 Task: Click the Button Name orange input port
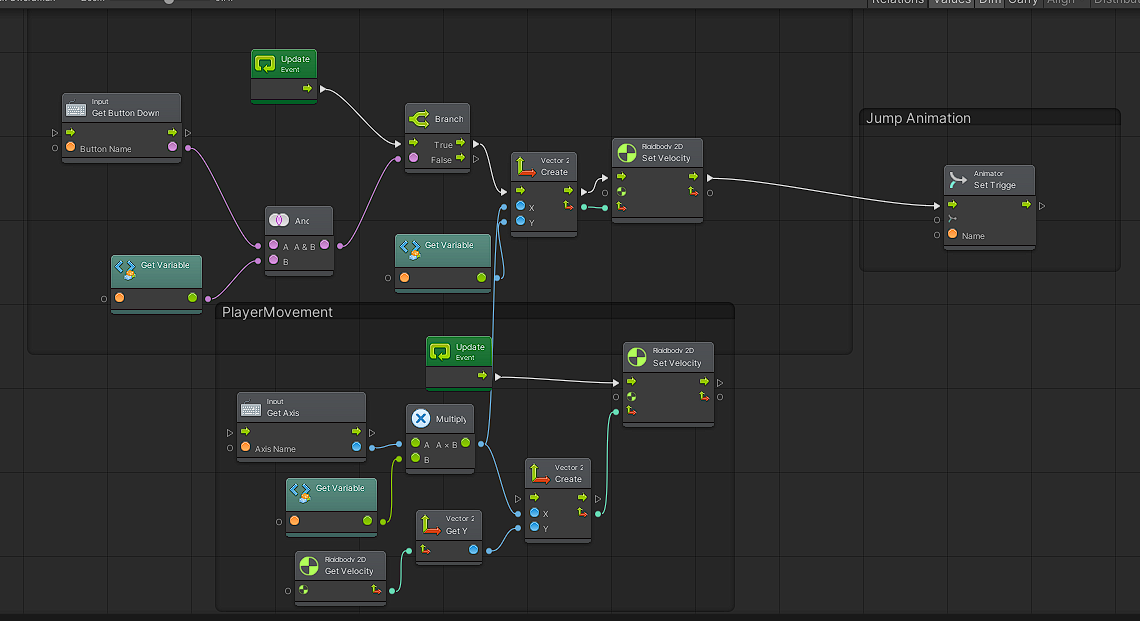[71, 148]
